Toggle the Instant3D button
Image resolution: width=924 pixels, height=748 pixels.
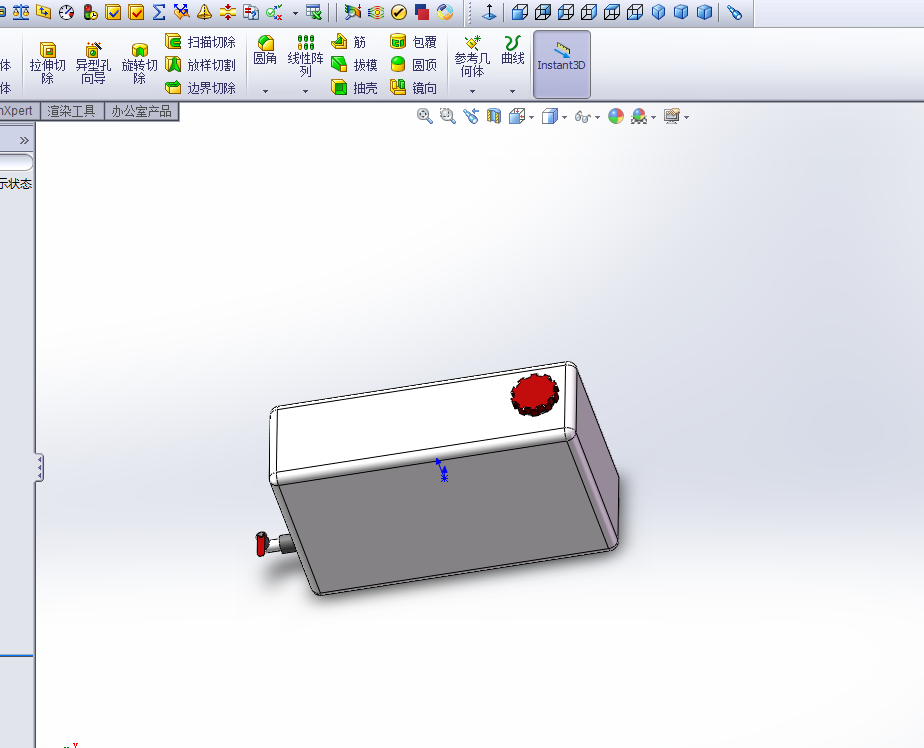(x=562, y=64)
